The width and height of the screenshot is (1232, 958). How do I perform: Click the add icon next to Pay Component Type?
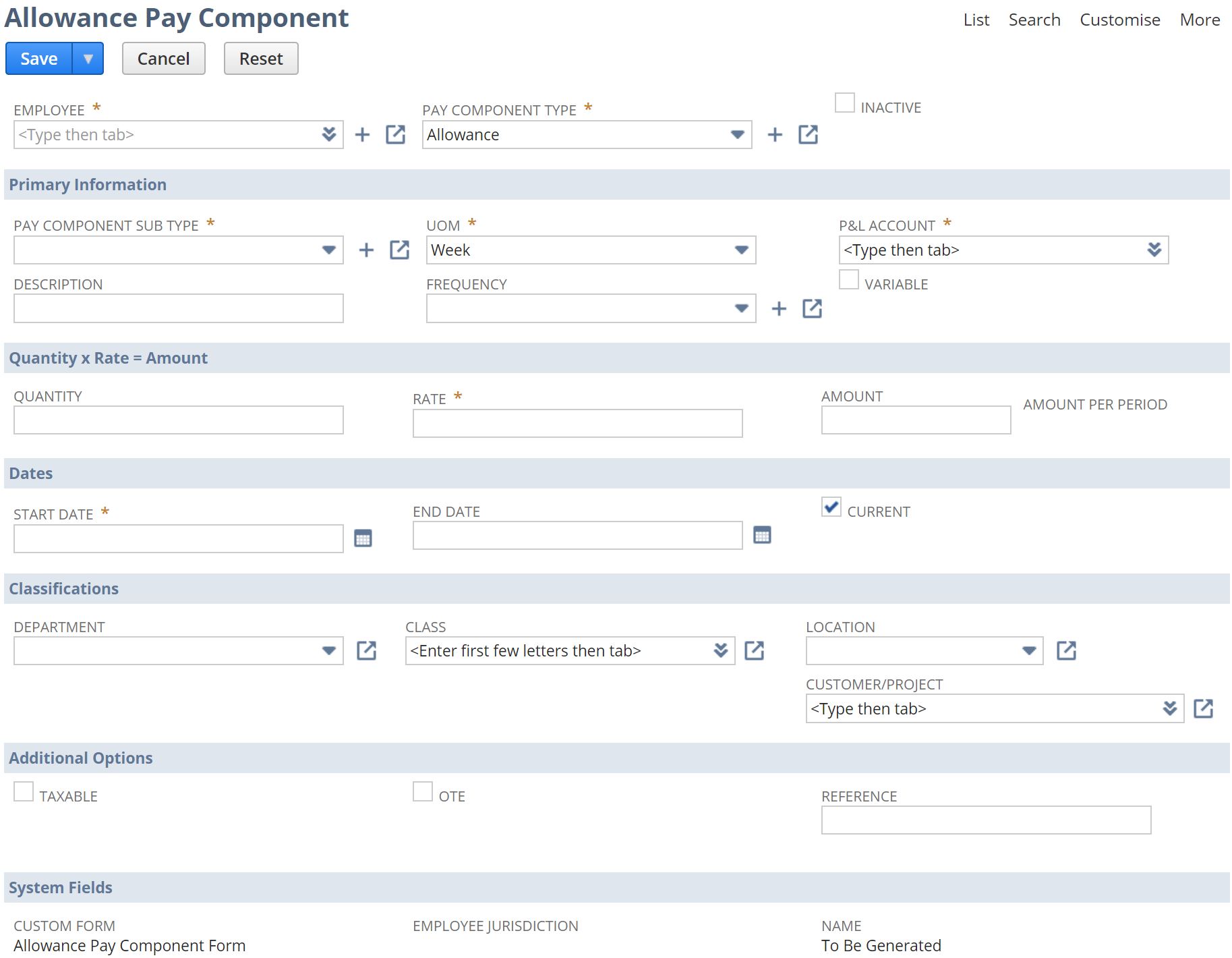coord(774,134)
